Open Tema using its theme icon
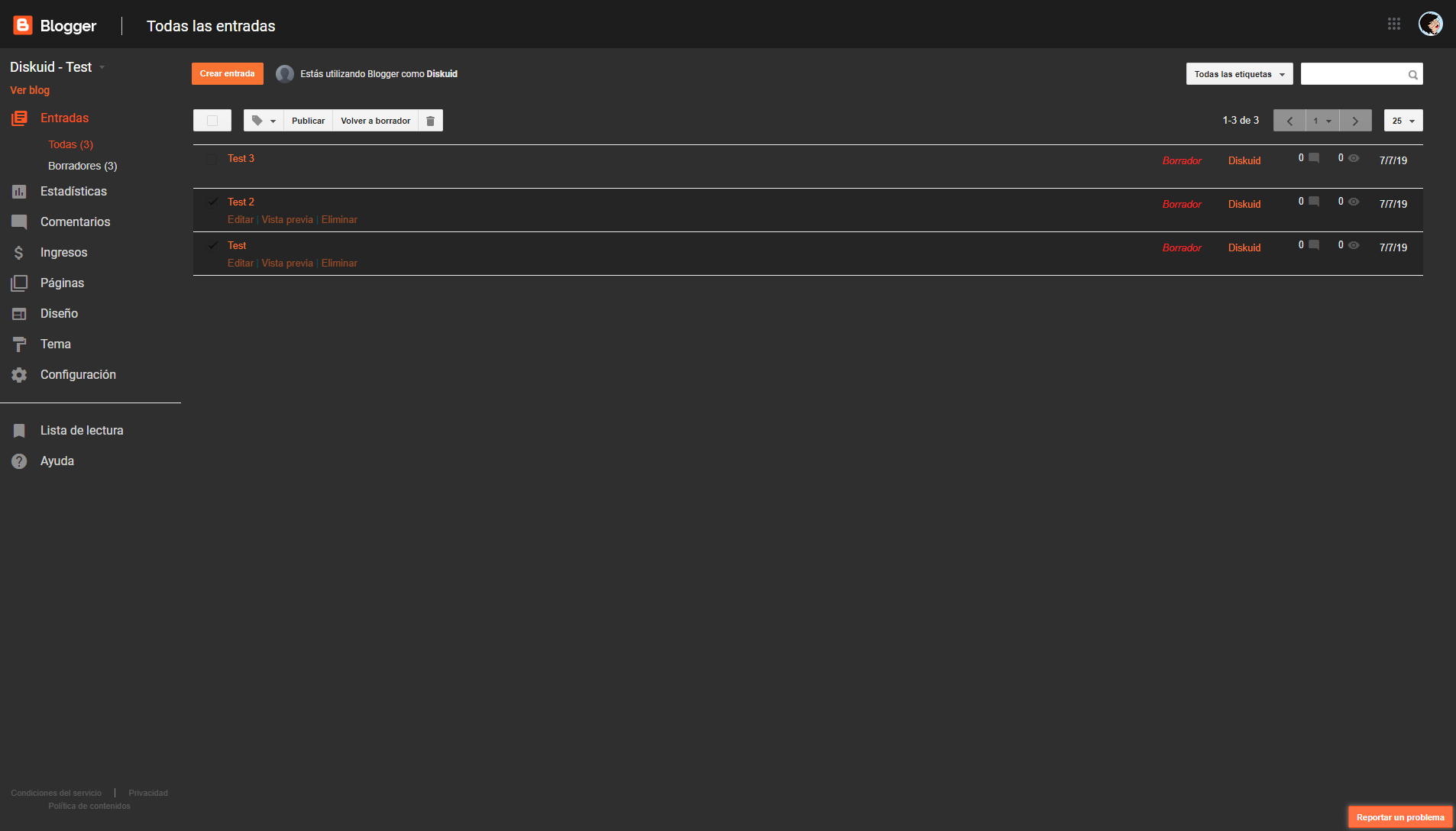This screenshot has width=1456, height=831. [18, 344]
